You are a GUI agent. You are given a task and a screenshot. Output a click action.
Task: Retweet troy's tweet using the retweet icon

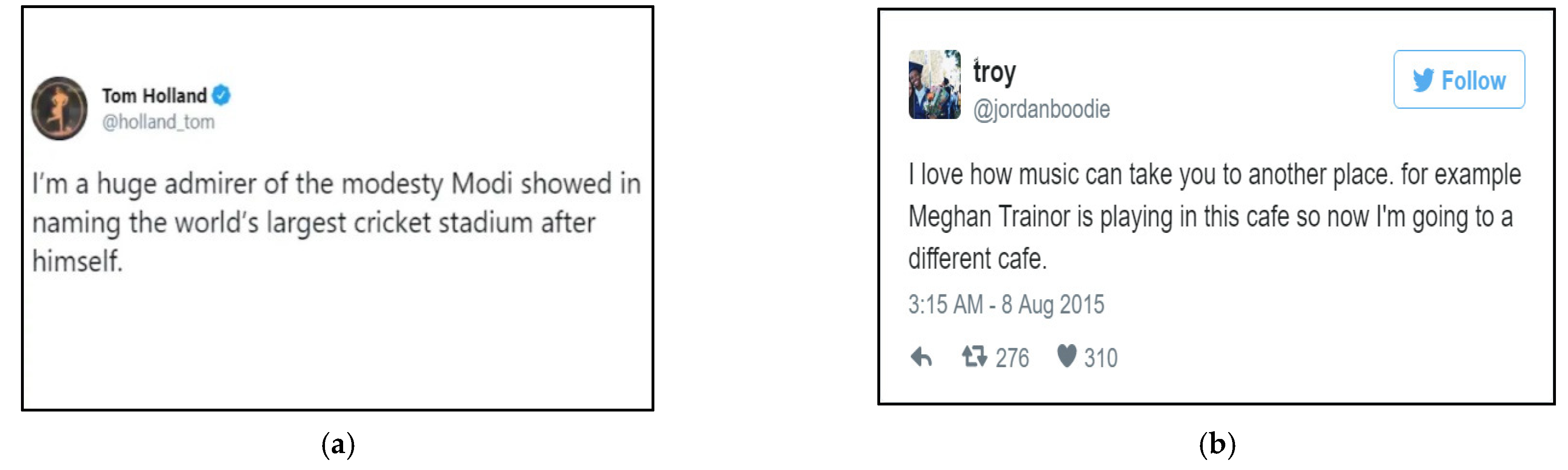point(974,356)
